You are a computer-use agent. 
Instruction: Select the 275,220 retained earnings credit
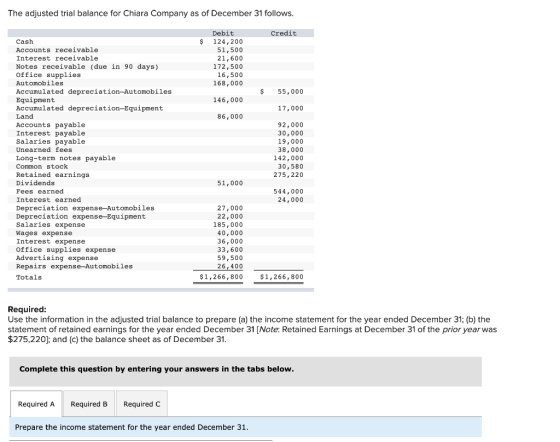point(289,175)
